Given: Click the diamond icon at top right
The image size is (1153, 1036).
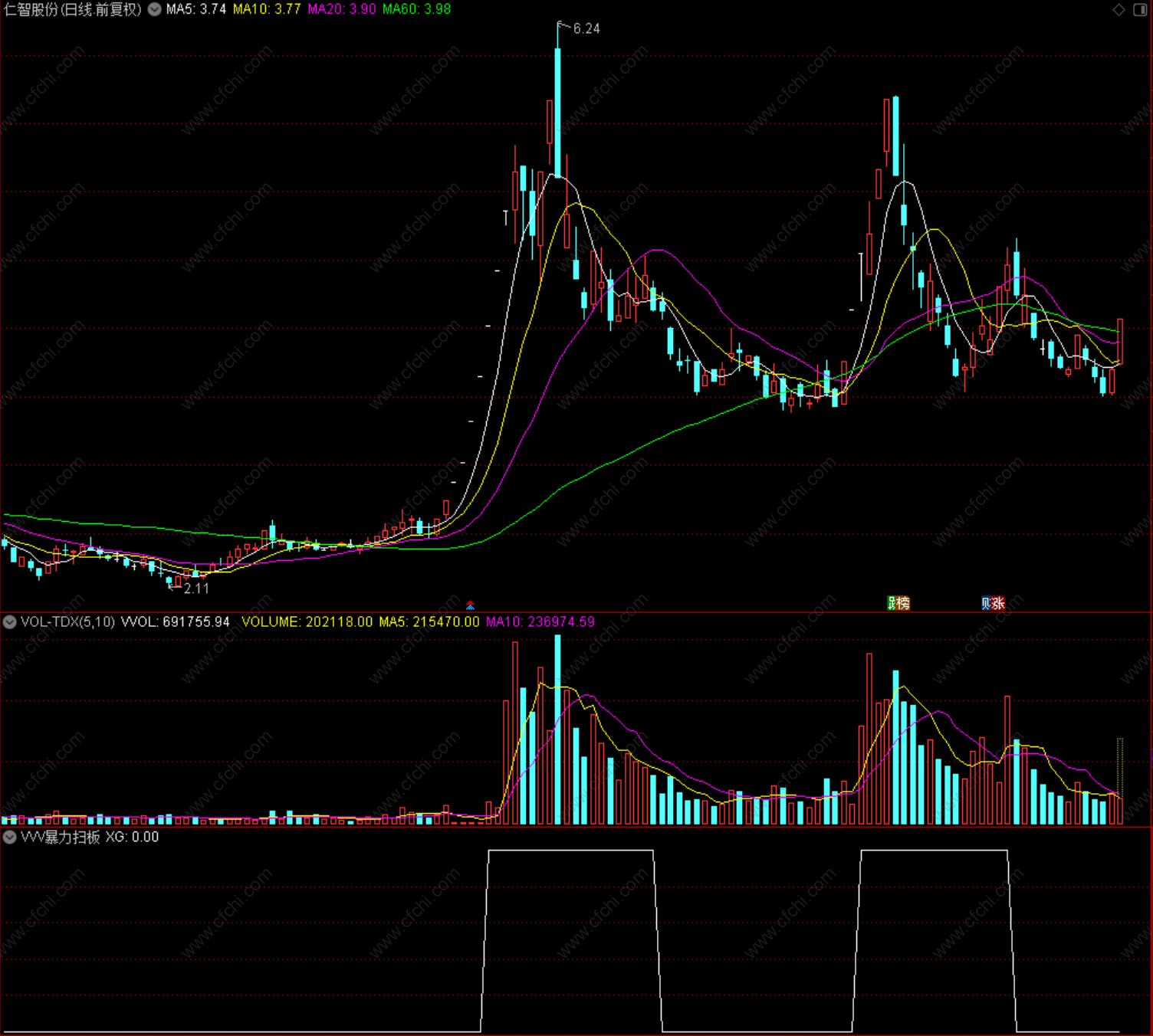Looking at the screenshot, I should pos(1119,9).
